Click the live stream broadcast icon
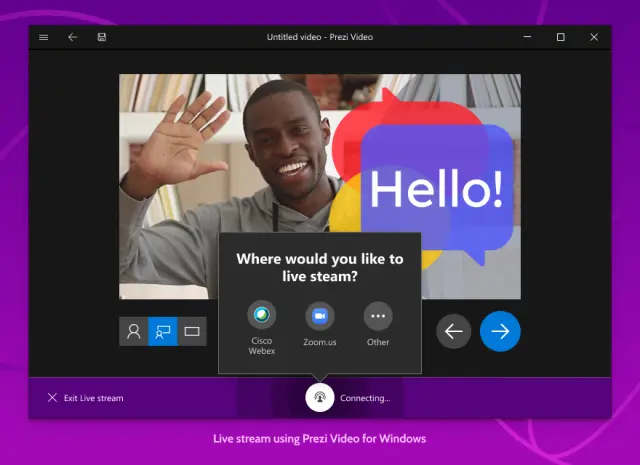640x465 pixels. coord(319,397)
